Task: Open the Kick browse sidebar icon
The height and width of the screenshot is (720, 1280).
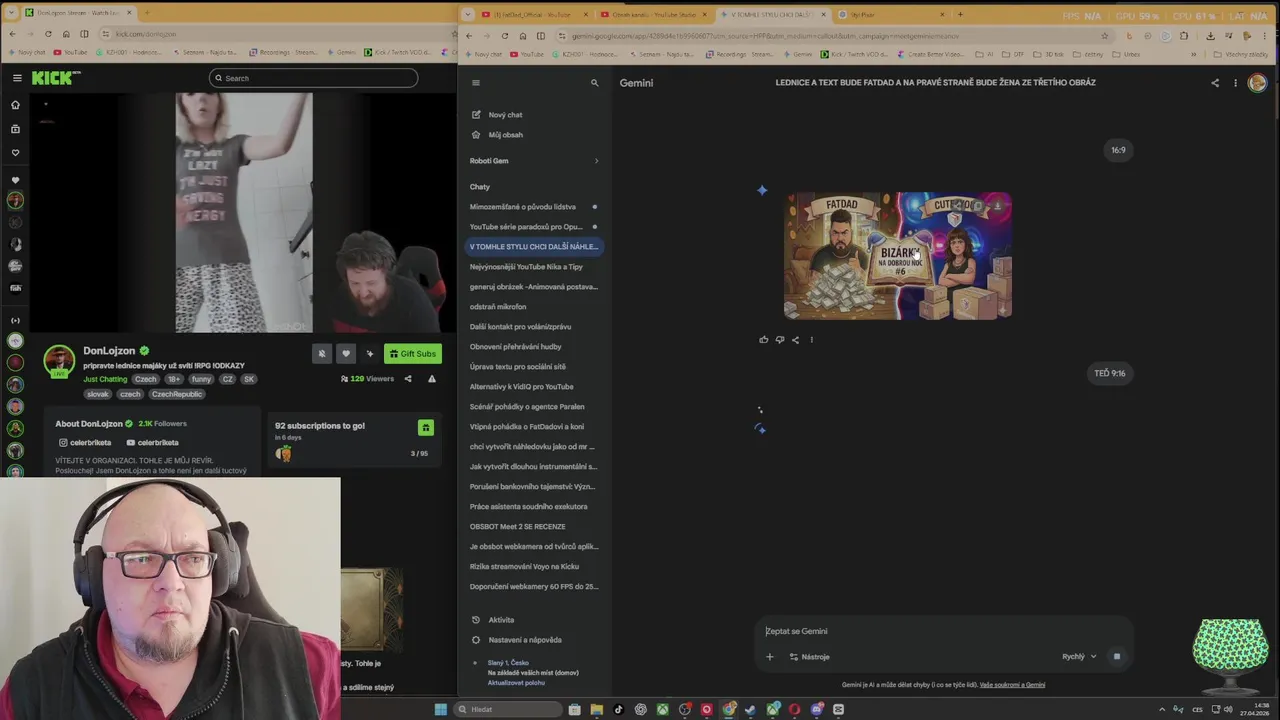Action: click(x=15, y=129)
